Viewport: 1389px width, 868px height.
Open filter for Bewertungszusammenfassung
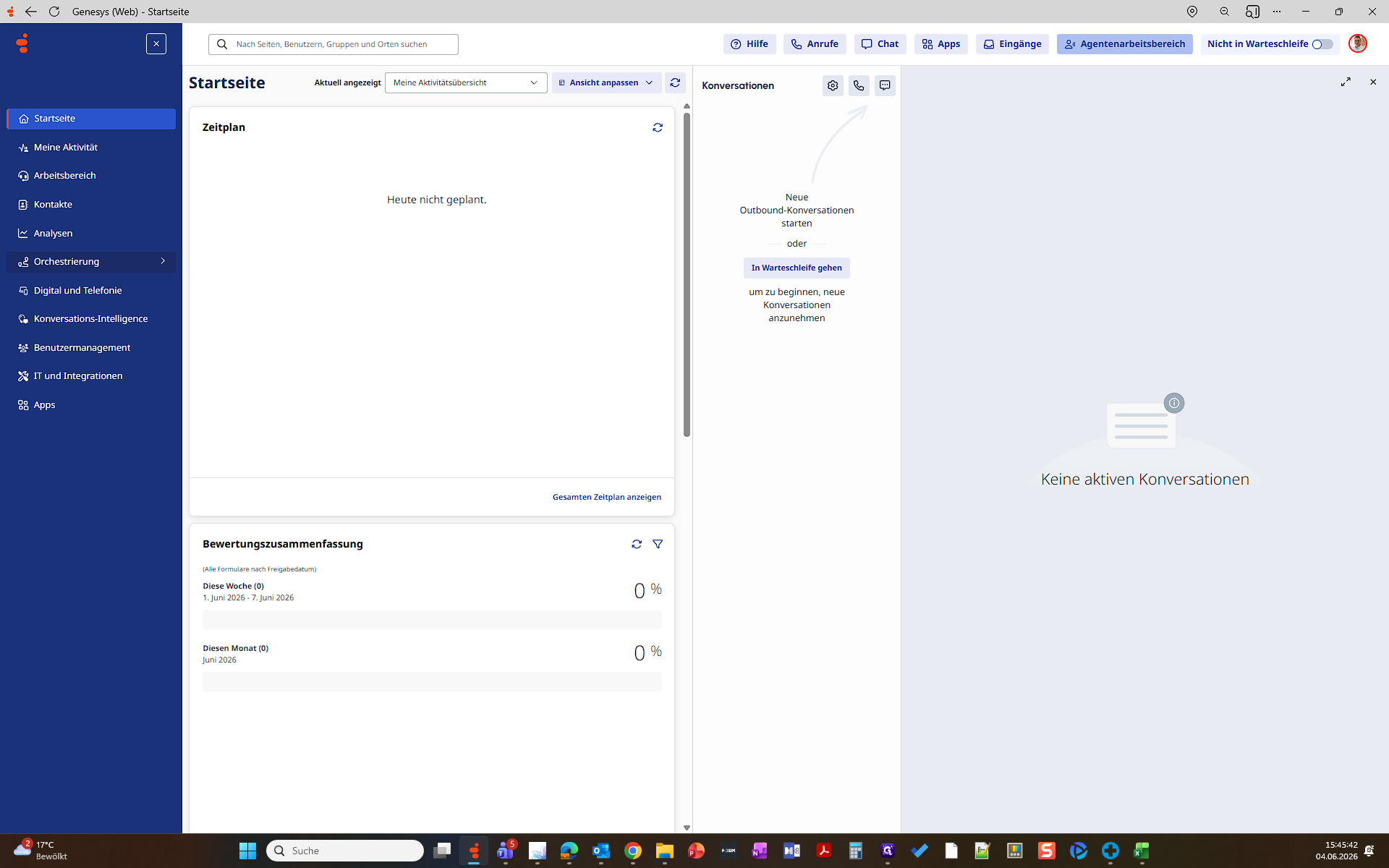click(x=658, y=544)
